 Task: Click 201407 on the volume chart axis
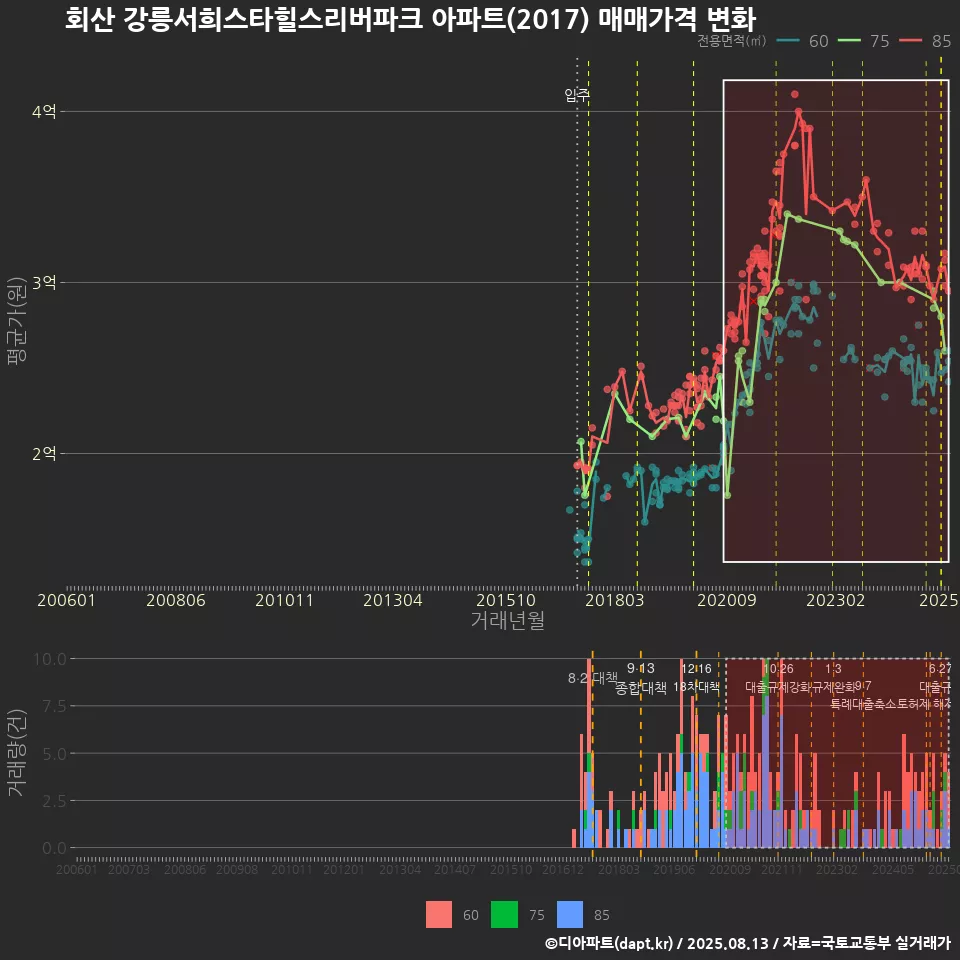click(455, 869)
